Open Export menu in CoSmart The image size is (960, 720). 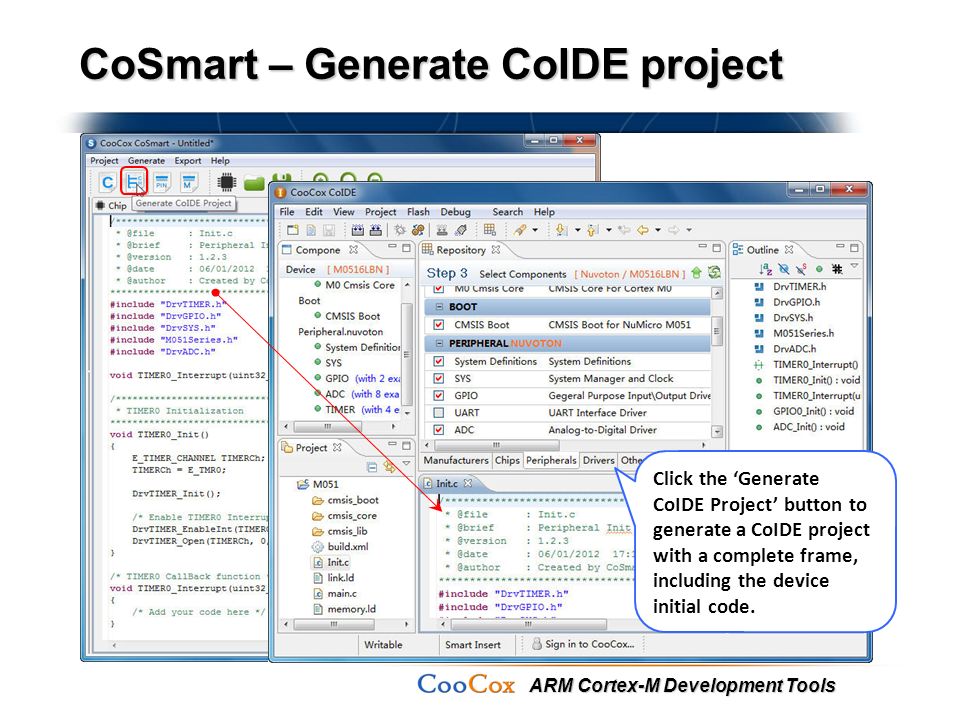[188, 160]
